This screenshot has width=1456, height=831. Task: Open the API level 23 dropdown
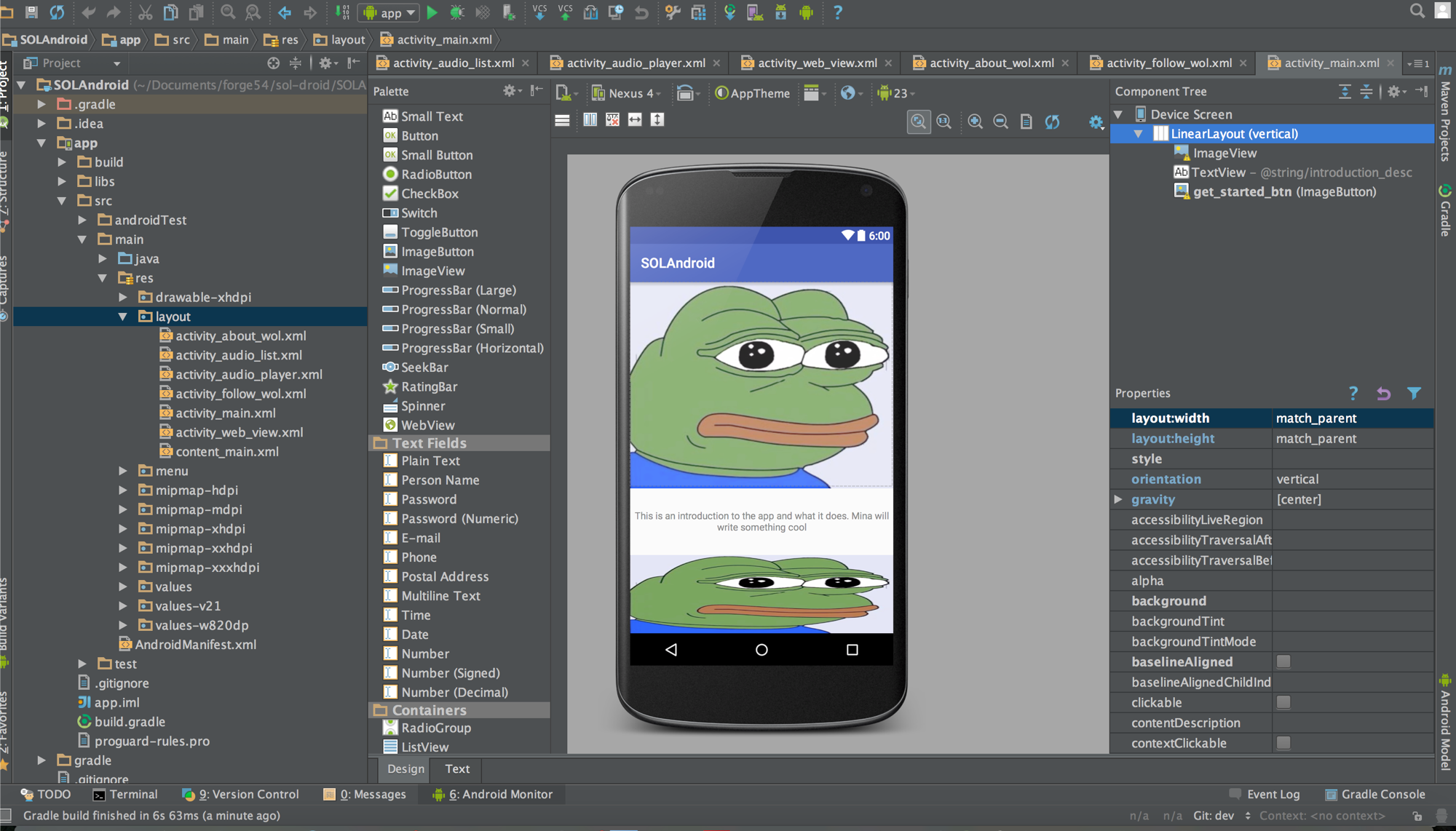[896, 93]
